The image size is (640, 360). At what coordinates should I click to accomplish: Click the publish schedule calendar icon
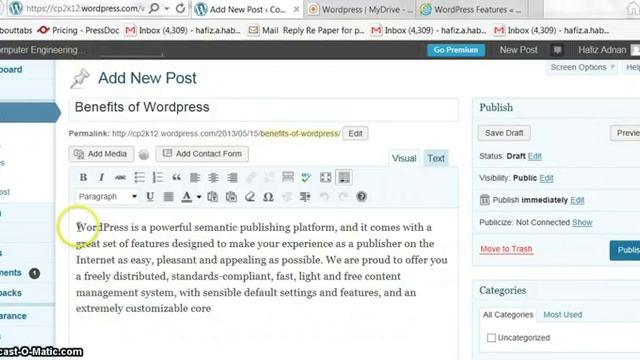(x=484, y=200)
